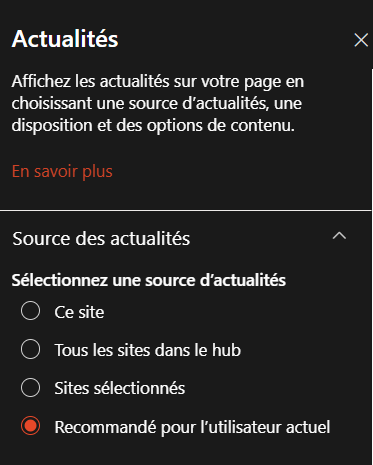Collapse the Source des actualités chevron
Viewport: 373px width, 465px height.
[339, 236]
